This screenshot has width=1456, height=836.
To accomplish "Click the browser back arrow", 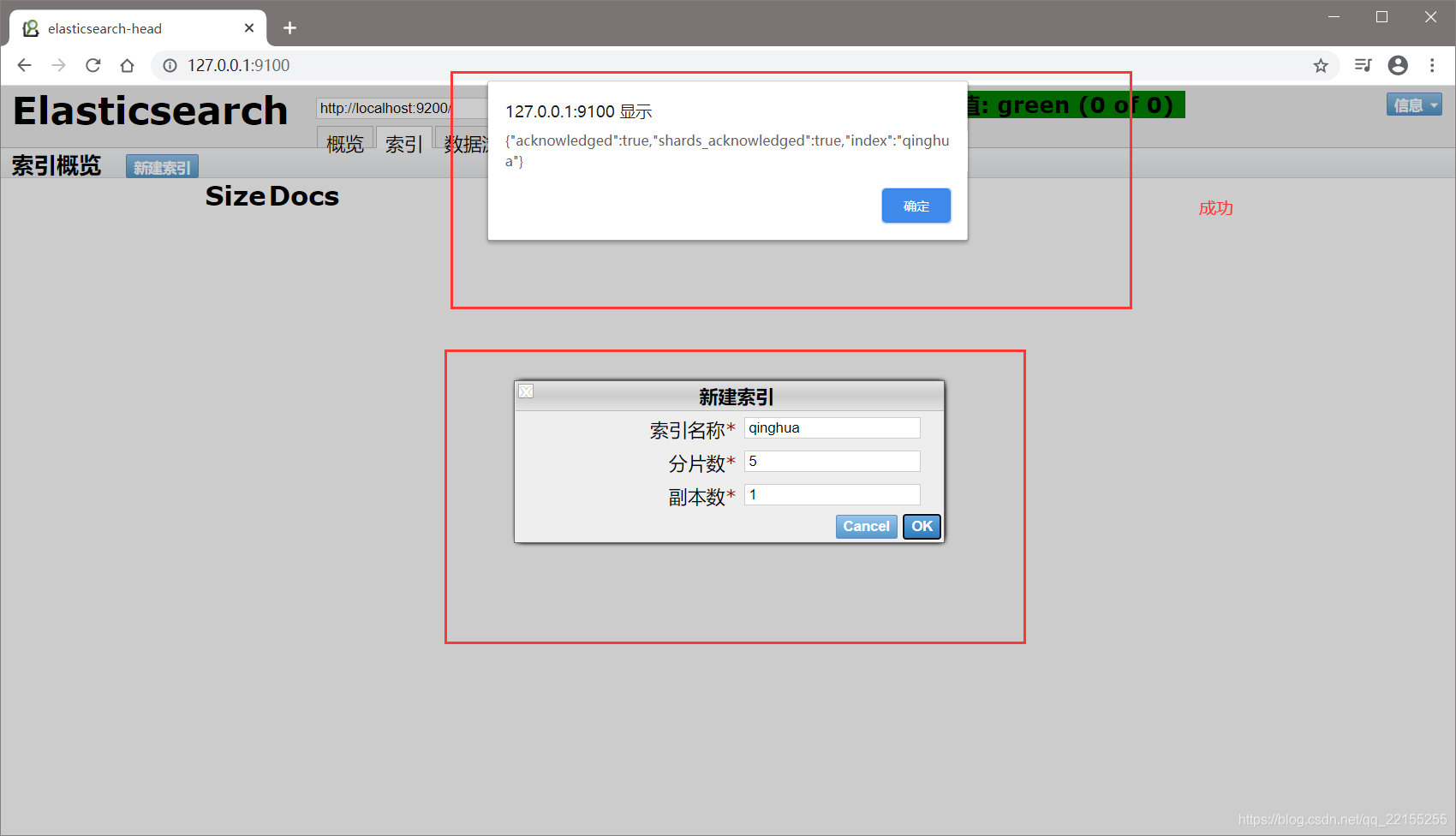I will 24,65.
